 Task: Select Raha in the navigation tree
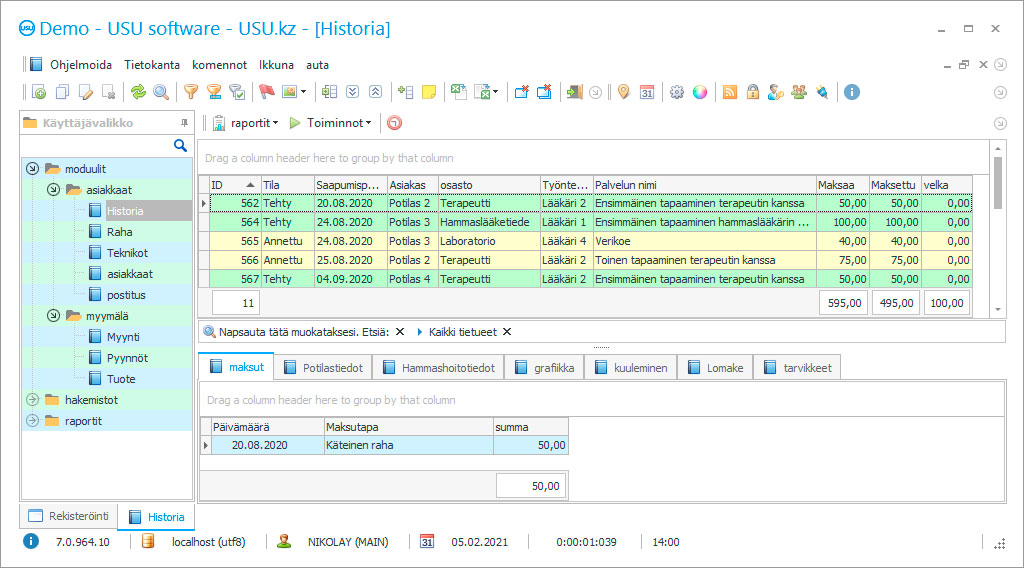[119, 232]
